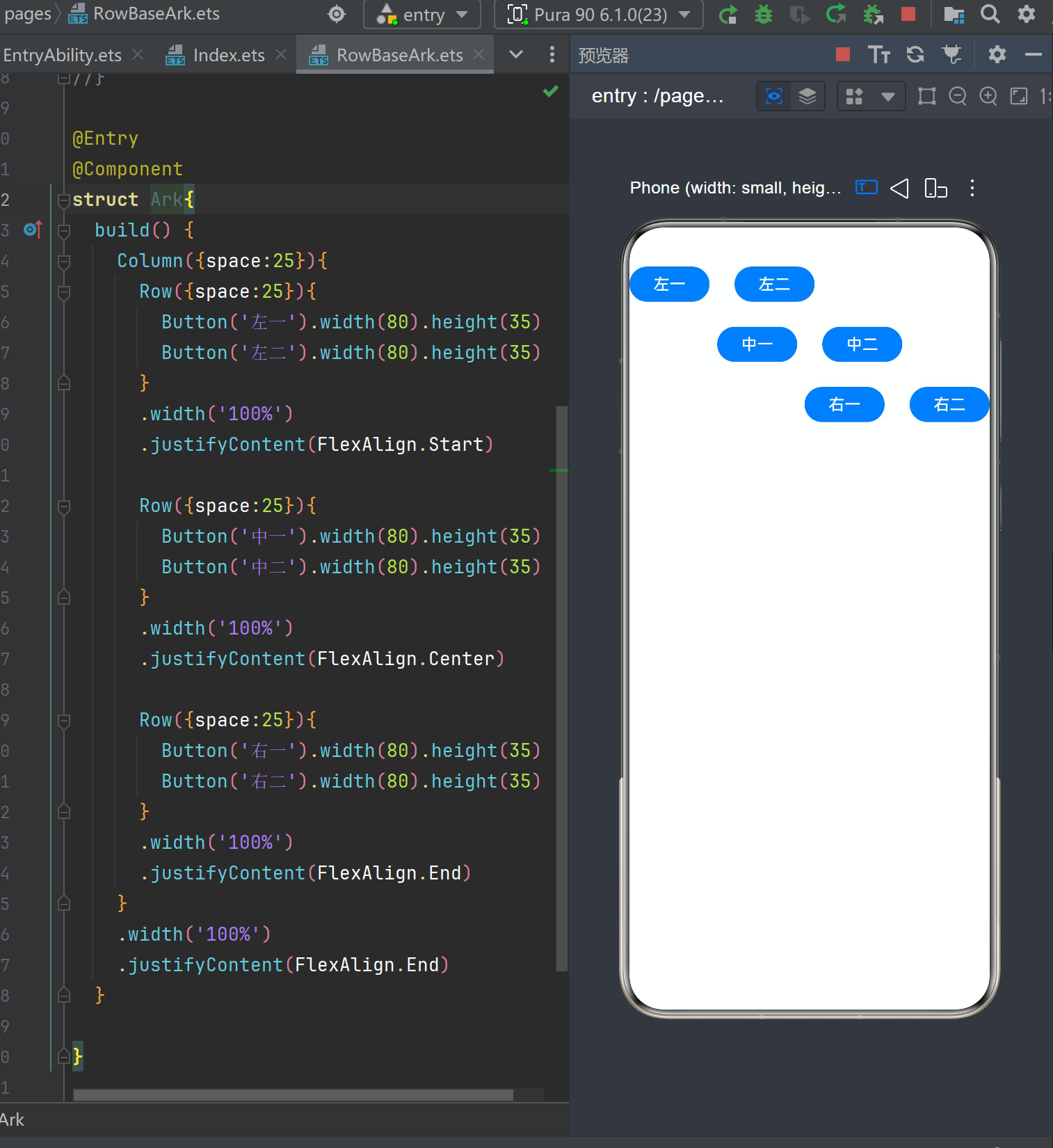Image resolution: width=1053 pixels, height=1148 pixels.
Task: Click the rotate device orientation icon
Action: 936,188
